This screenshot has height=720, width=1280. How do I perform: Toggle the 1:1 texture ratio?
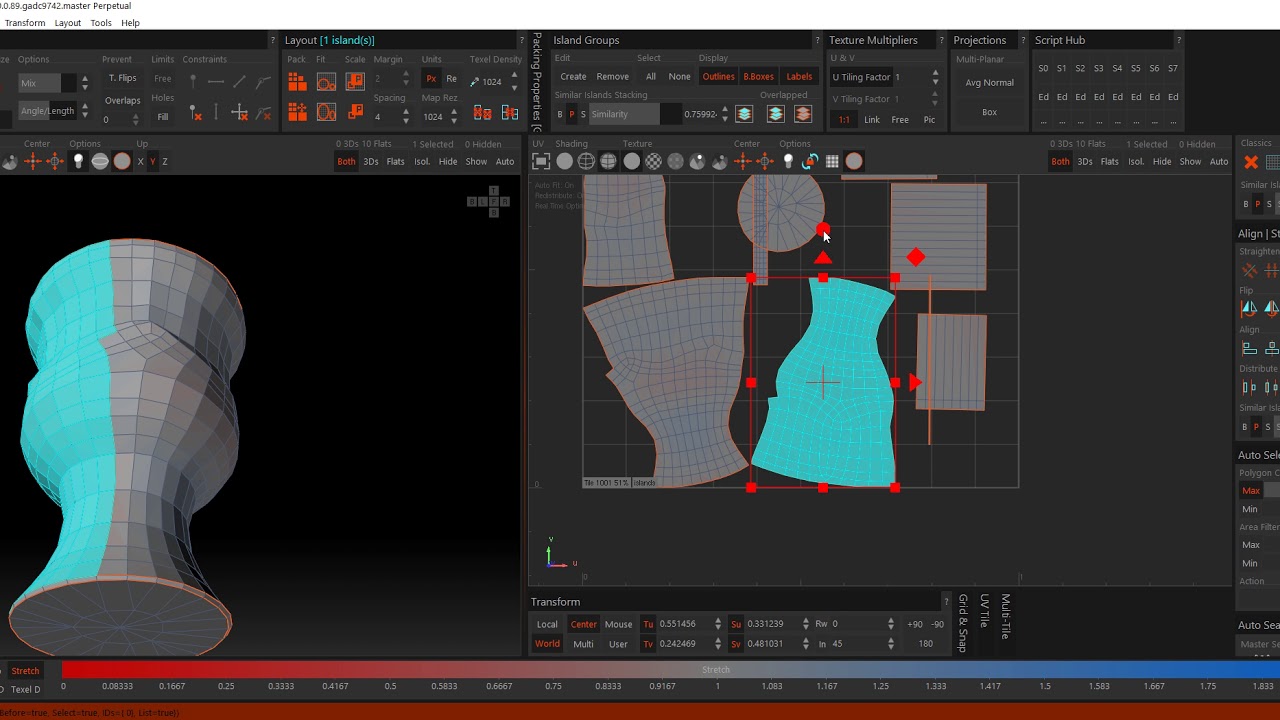[x=844, y=120]
